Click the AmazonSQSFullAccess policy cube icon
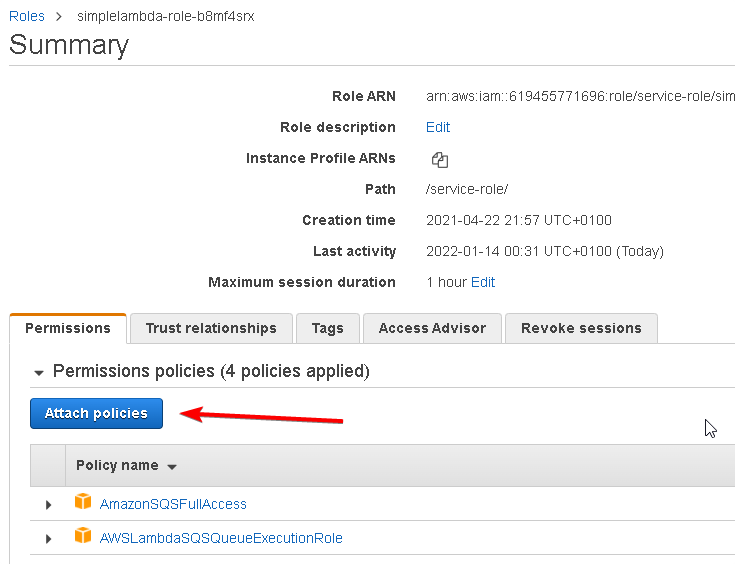The width and height of the screenshot is (735, 564). pos(83,501)
